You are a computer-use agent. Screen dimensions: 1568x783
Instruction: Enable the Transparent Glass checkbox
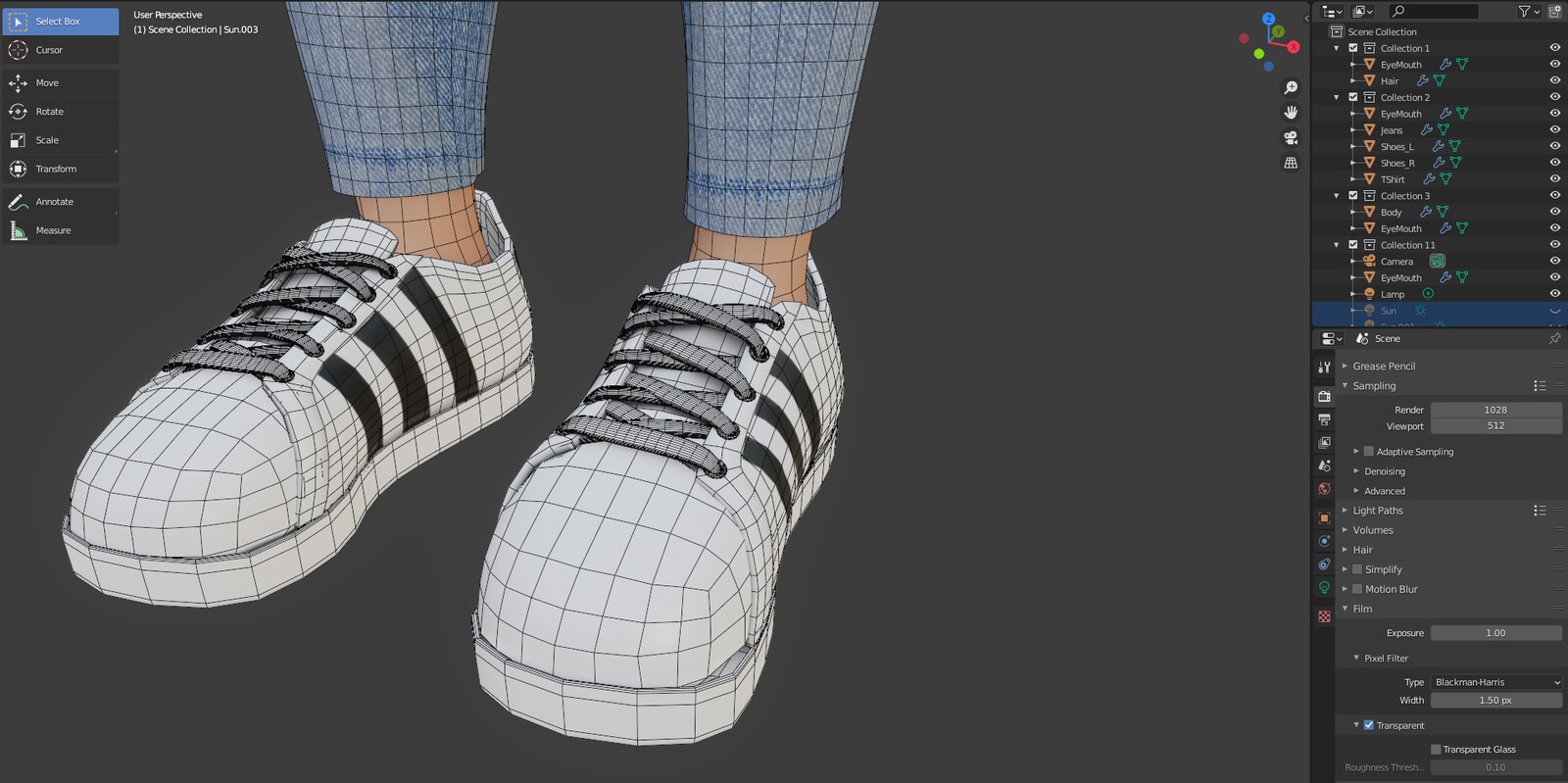[1436, 750]
